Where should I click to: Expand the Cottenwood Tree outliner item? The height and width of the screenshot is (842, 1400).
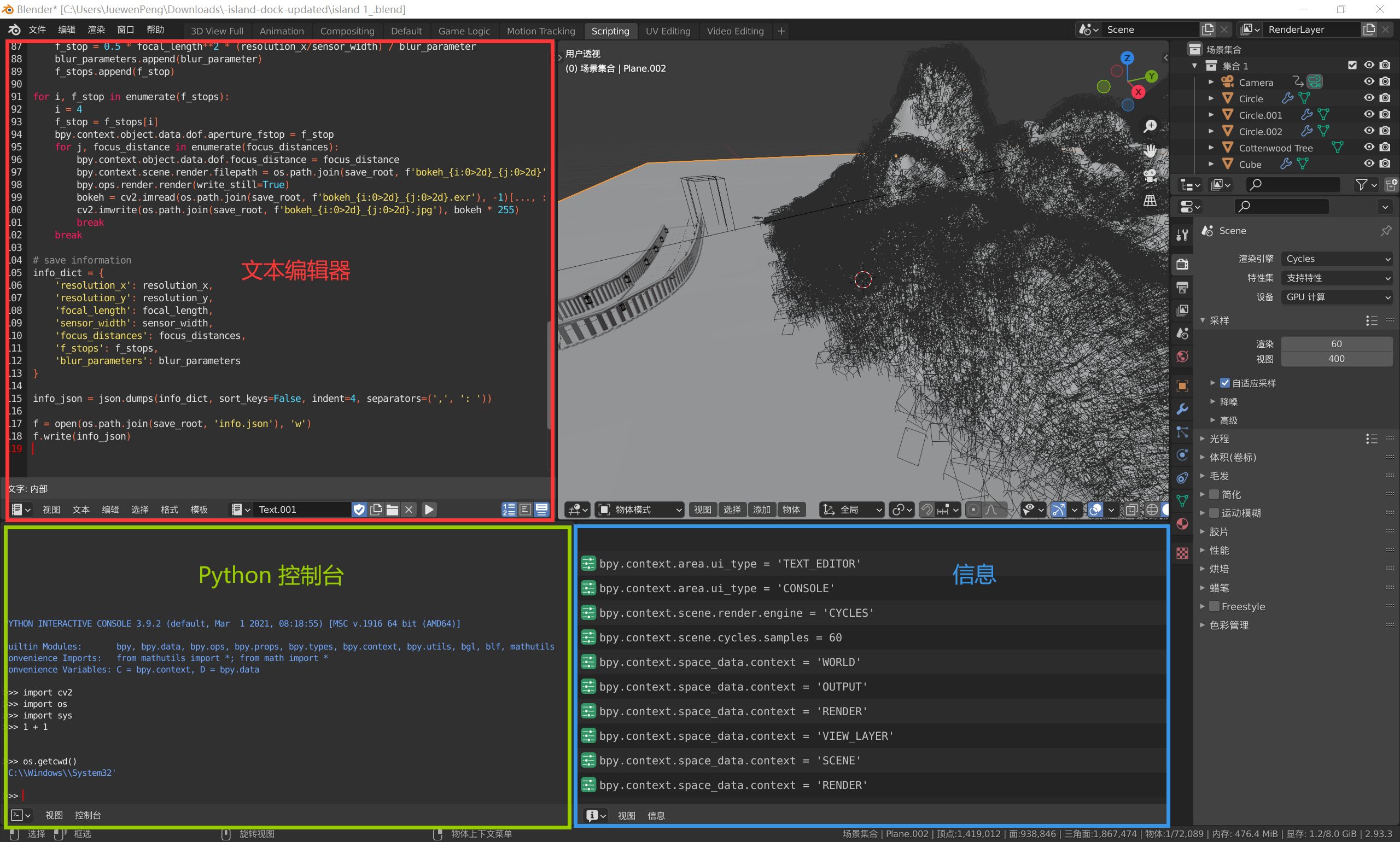(1211, 148)
